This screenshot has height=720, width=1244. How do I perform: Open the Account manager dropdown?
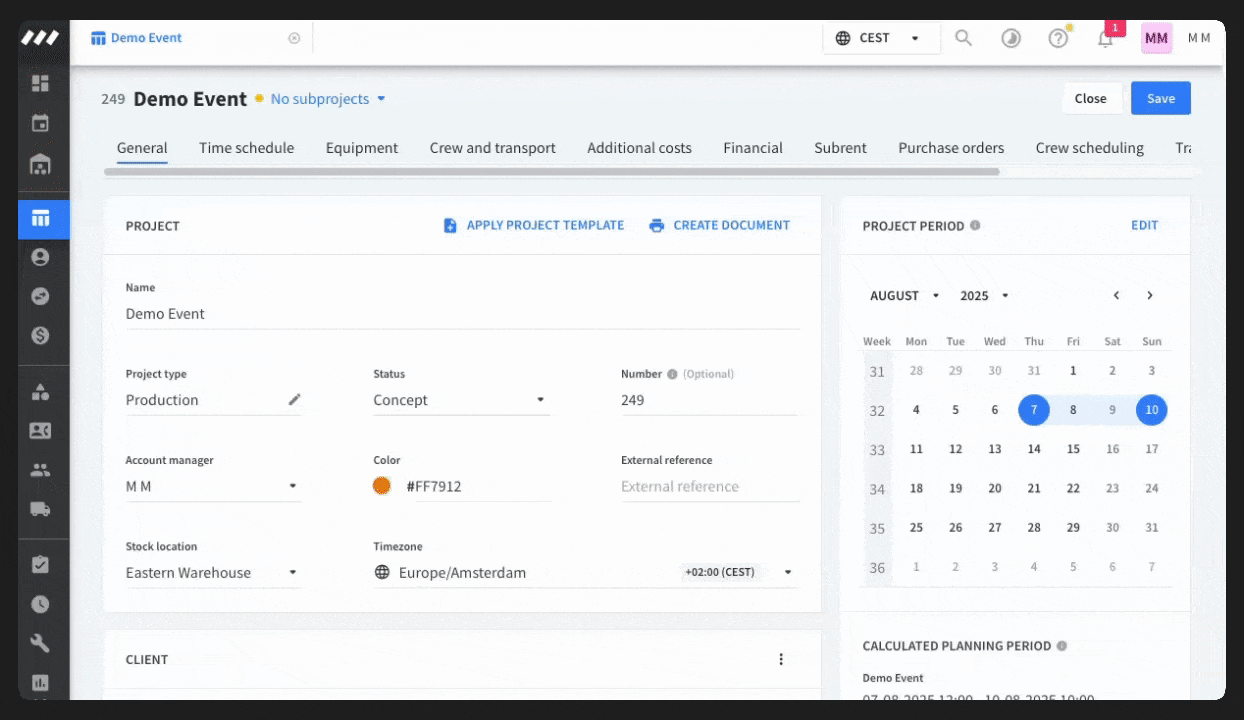[213, 486]
